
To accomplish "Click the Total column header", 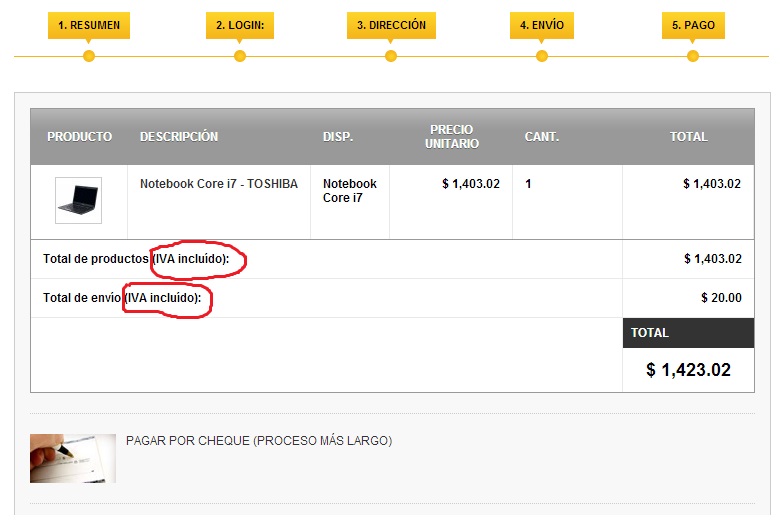I will tap(688, 136).
